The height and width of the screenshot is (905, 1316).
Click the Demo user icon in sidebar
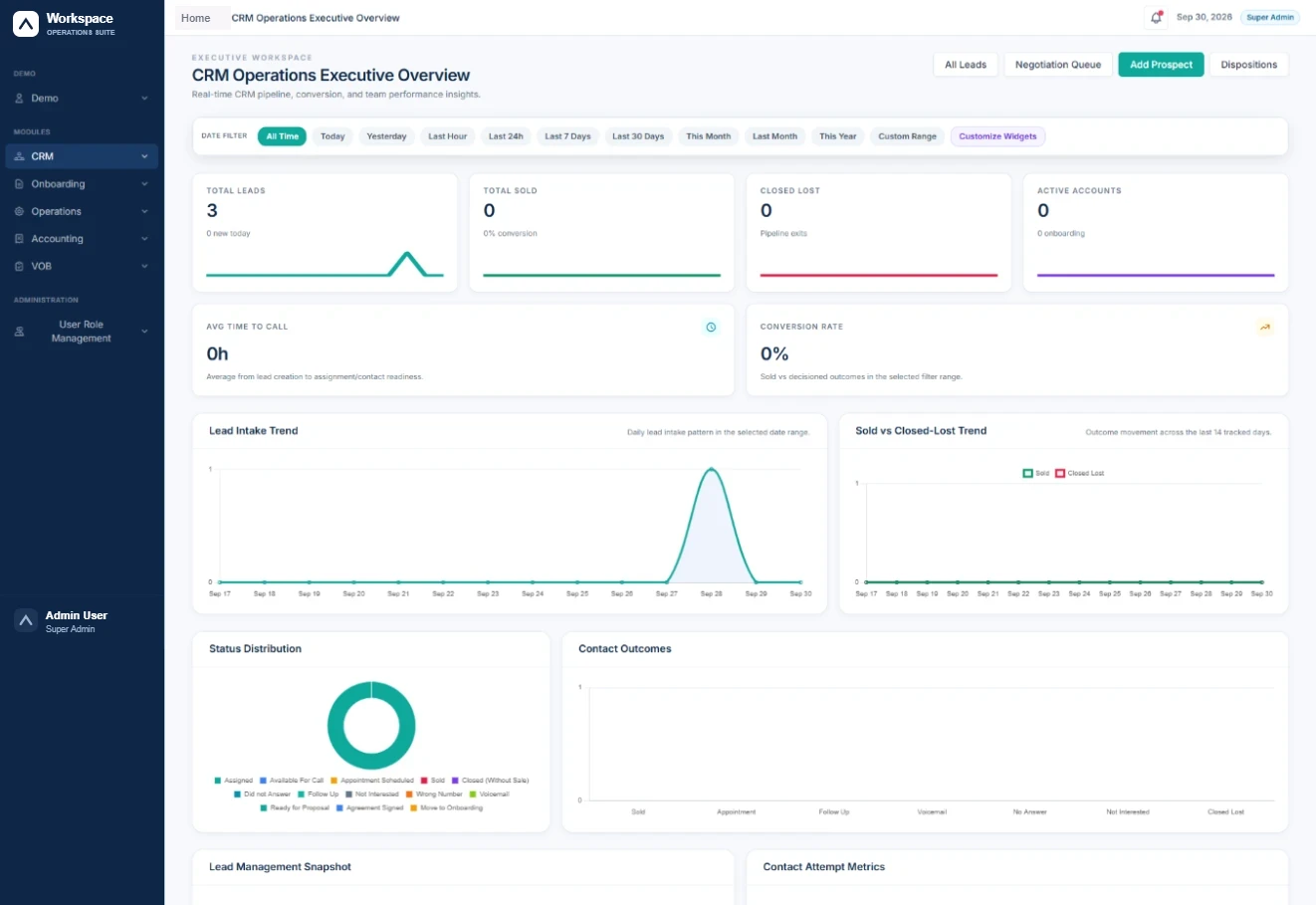coord(20,99)
